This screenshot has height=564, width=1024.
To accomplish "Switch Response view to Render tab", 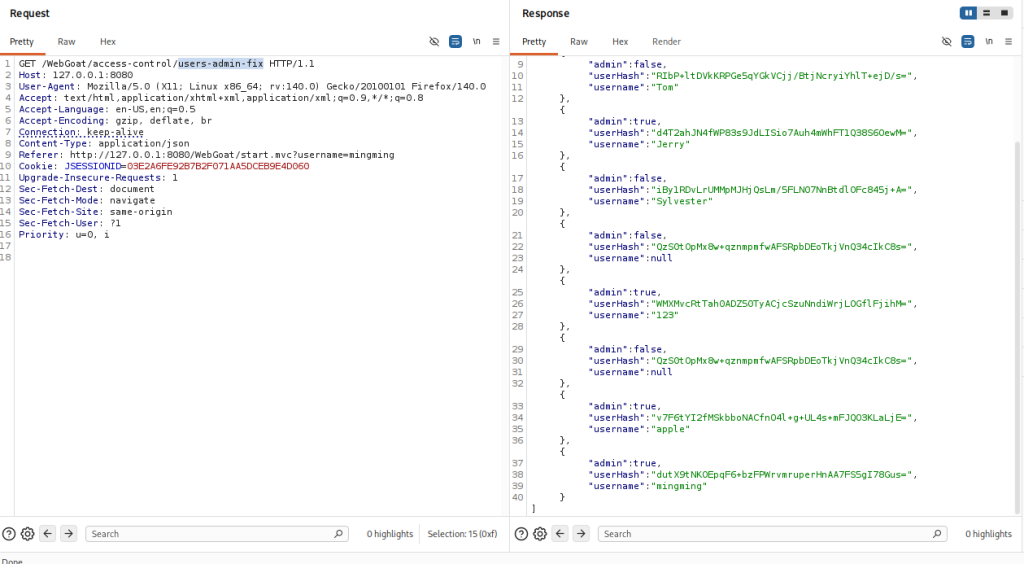I will click(667, 42).
